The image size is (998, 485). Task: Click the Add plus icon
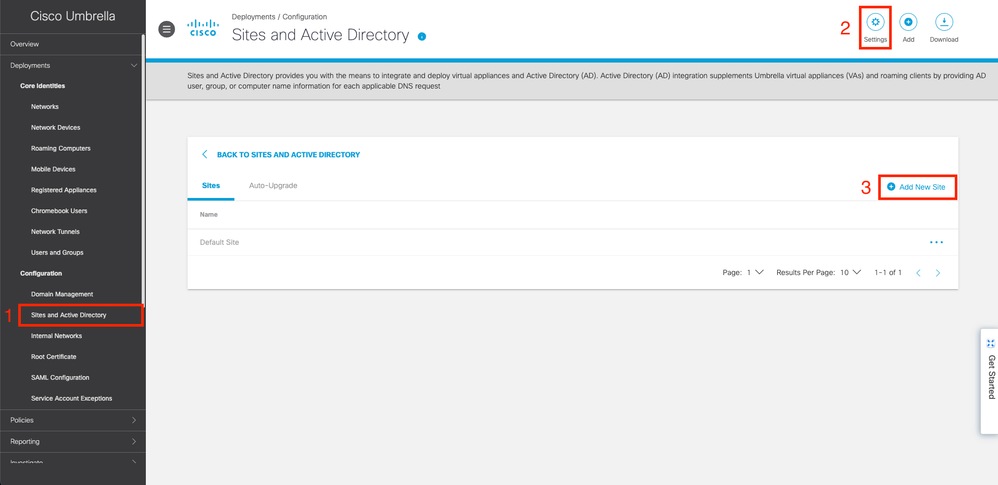(x=908, y=23)
